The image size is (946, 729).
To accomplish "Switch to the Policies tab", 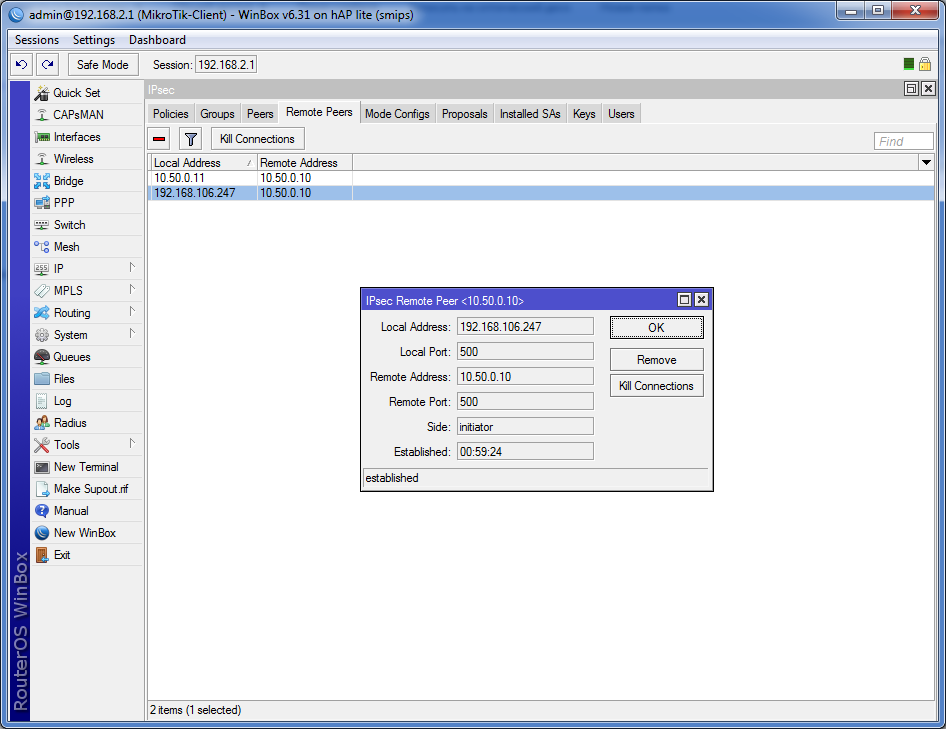I will (170, 113).
